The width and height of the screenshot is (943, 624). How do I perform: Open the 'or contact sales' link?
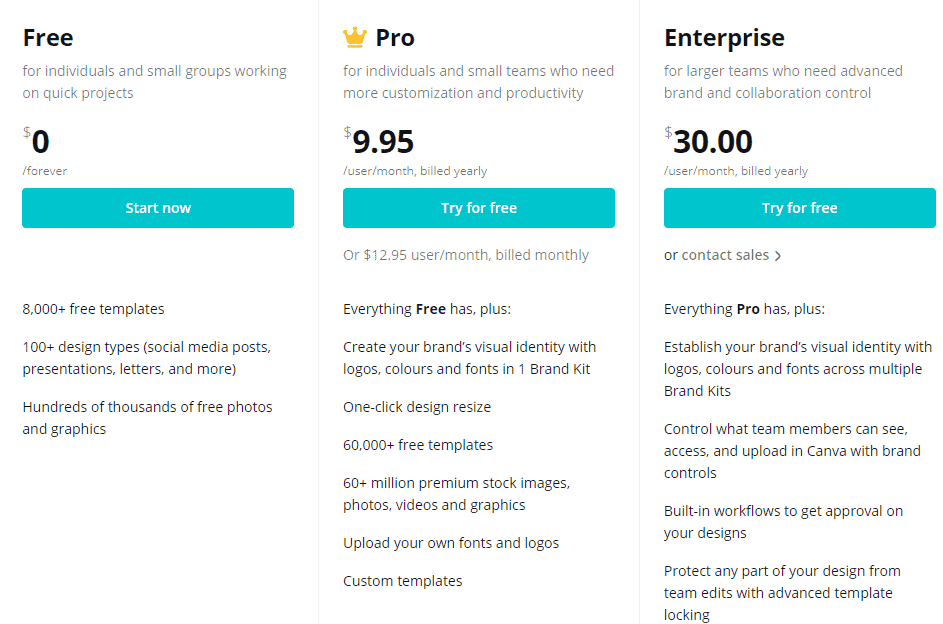click(x=722, y=255)
